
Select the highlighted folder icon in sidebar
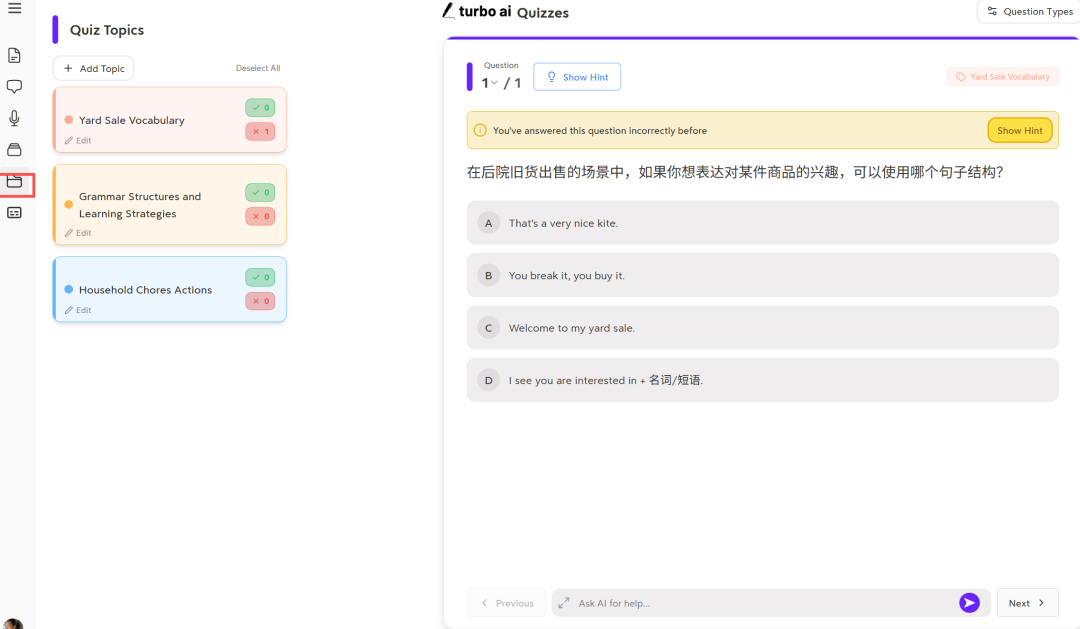point(14,182)
